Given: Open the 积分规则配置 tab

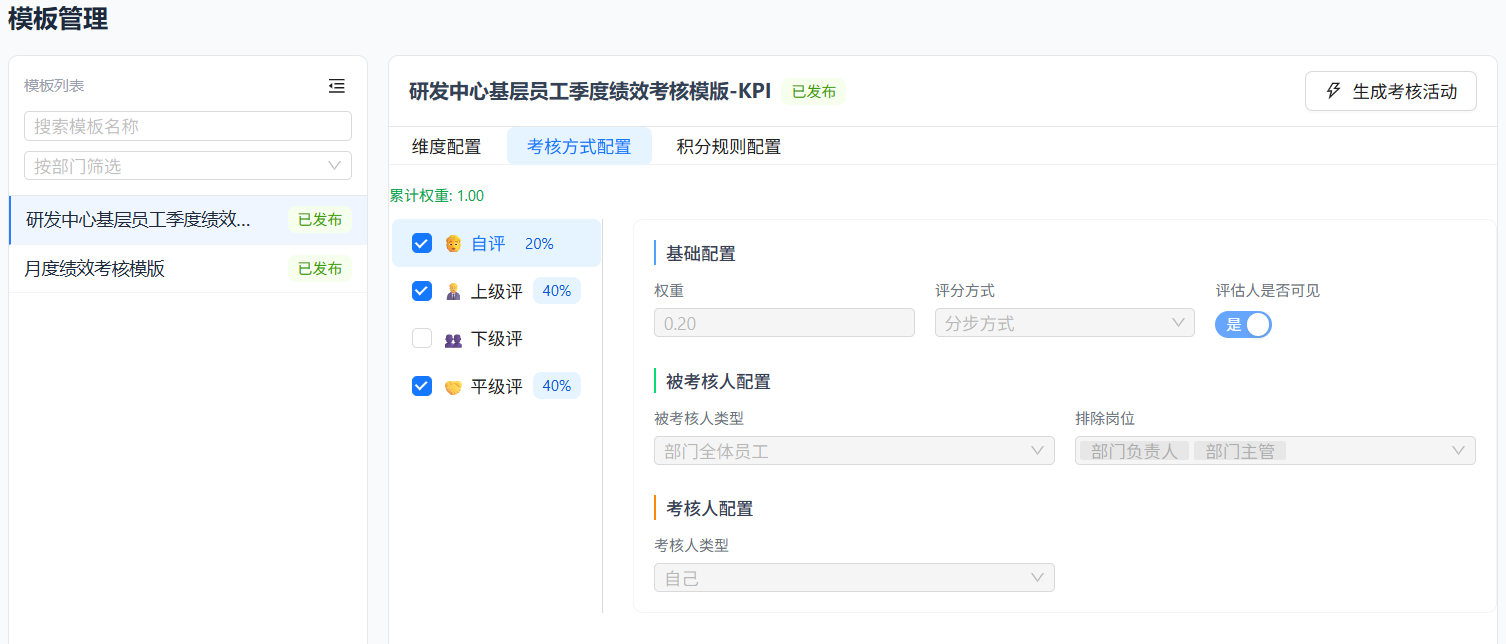Looking at the screenshot, I should [x=728, y=146].
